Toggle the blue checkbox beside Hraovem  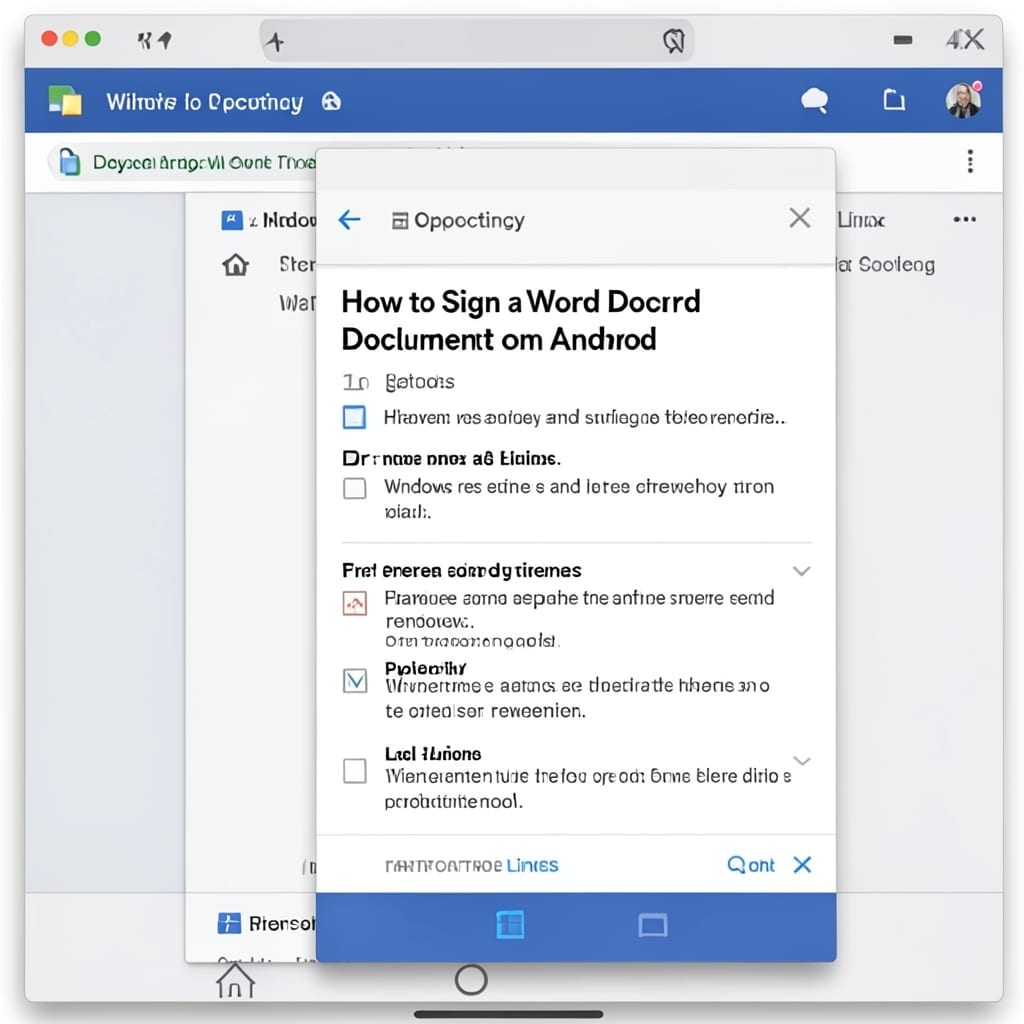(355, 417)
